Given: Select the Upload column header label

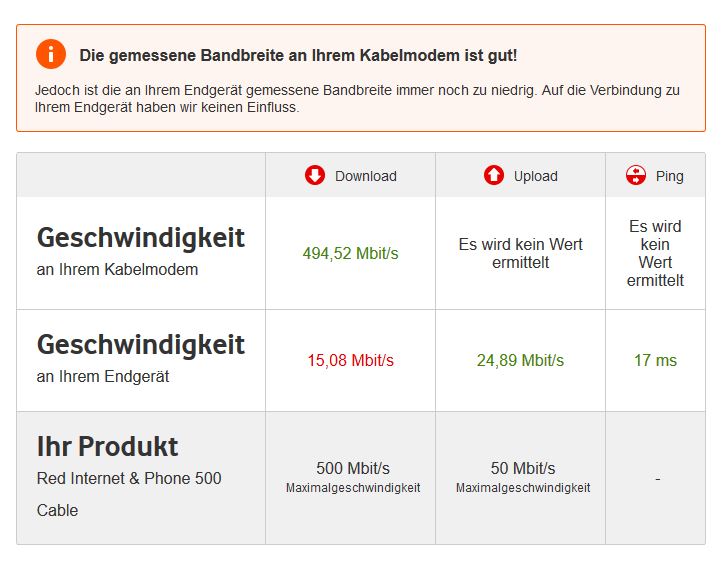Looking at the screenshot, I should 536,176.
